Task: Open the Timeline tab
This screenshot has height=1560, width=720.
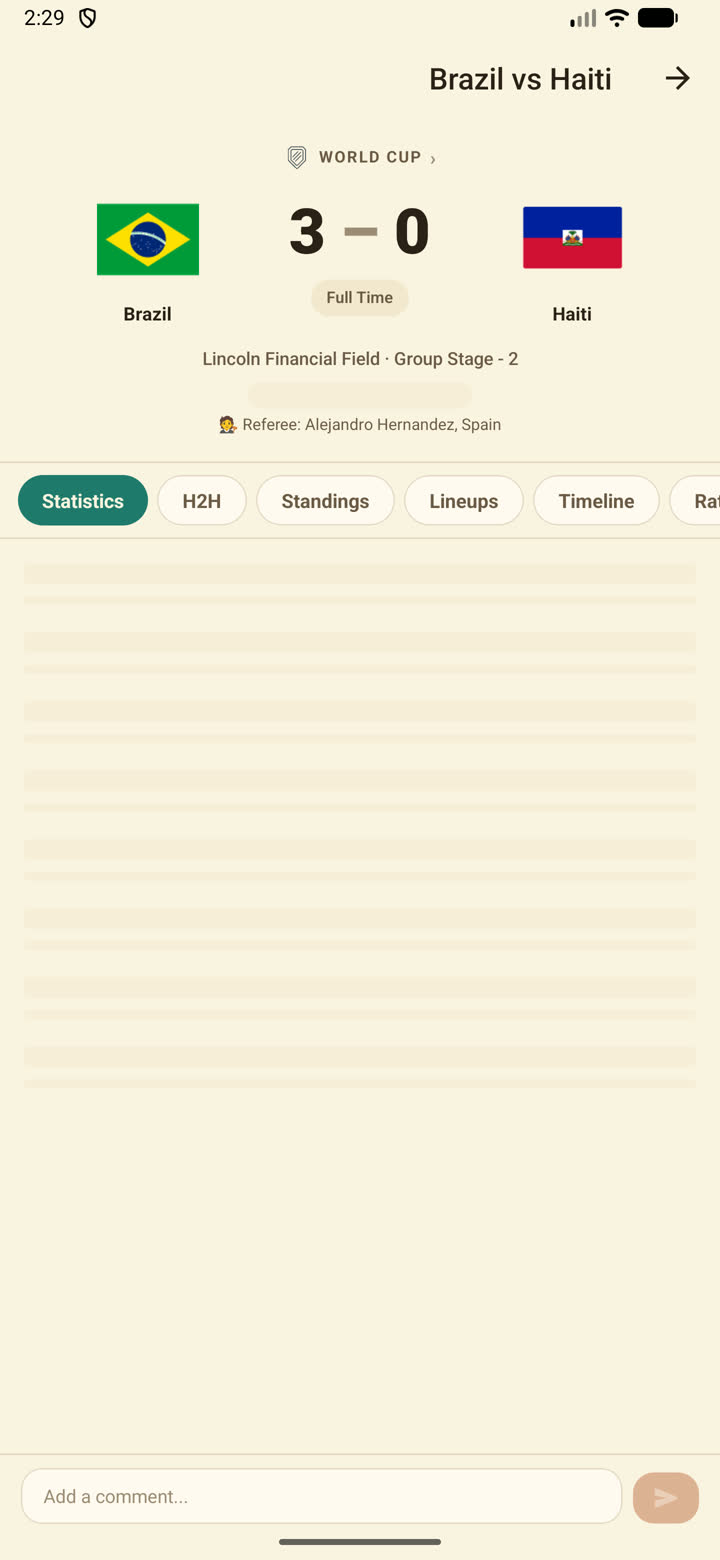Action: click(596, 501)
